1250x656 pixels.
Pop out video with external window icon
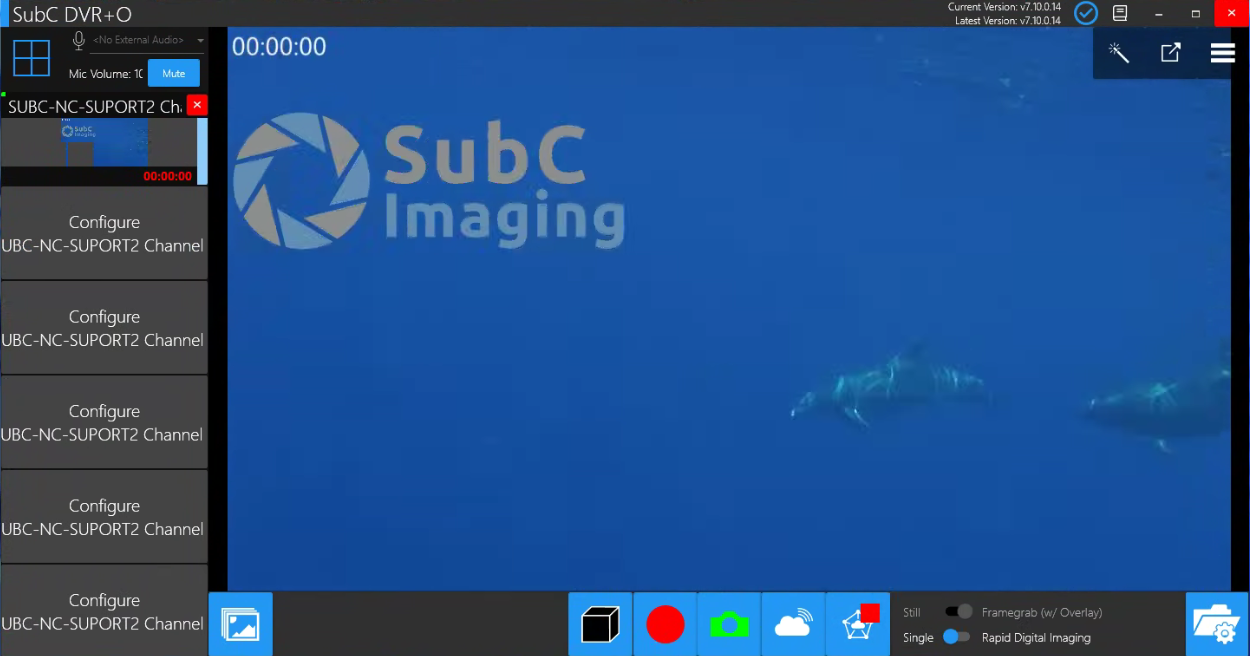click(1171, 53)
